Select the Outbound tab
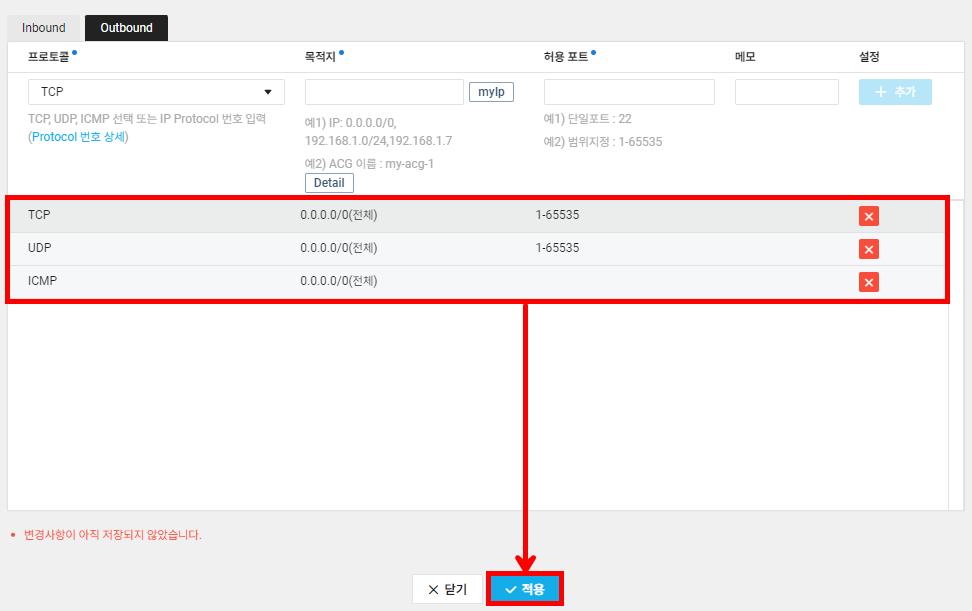Image resolution: width=972 pixels, height=611 pixels. [126, 28]
